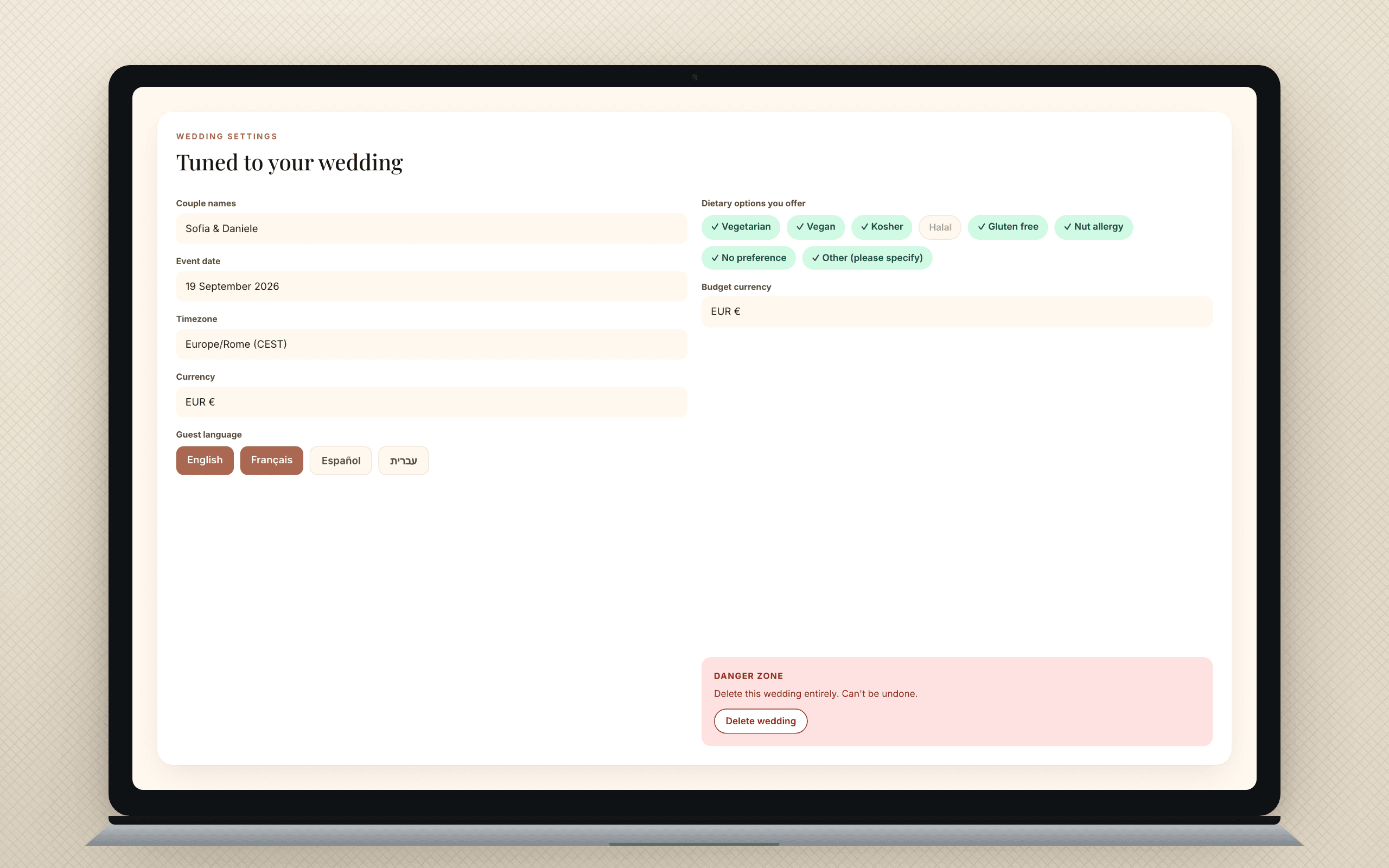Click the Couple names input field
Viewport: 1389px width, 868px height.
431,228
